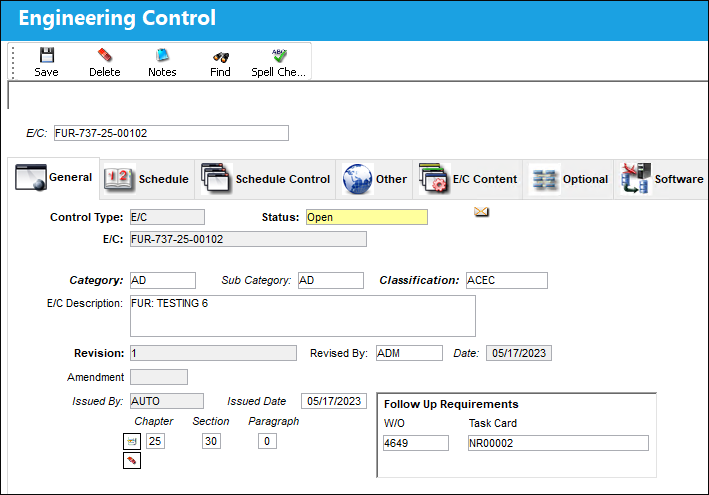Click the Control Type field
This screenshot has width=709, height=495.
pos(167,217)
